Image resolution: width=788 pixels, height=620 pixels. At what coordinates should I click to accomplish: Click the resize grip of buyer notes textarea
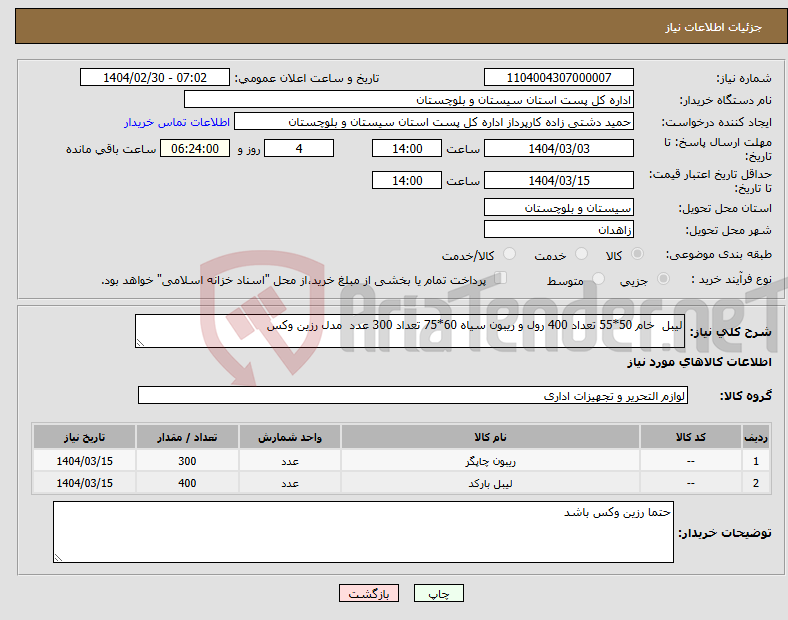point(58,558)
